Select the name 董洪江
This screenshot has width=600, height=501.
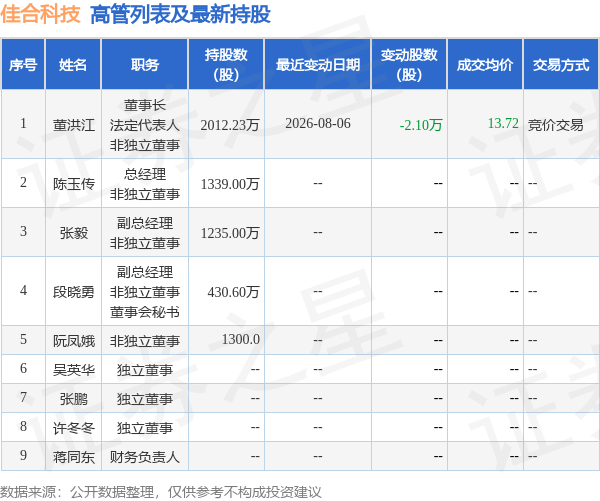tap(73, 125)
